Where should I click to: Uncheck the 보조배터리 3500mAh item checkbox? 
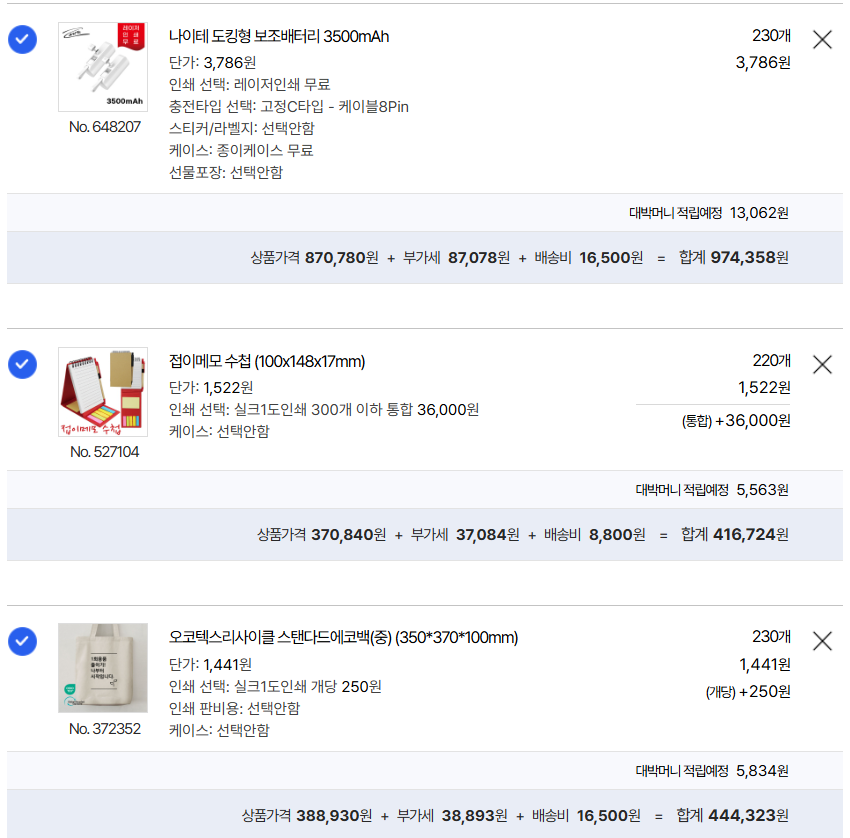[x=22, y=40]
